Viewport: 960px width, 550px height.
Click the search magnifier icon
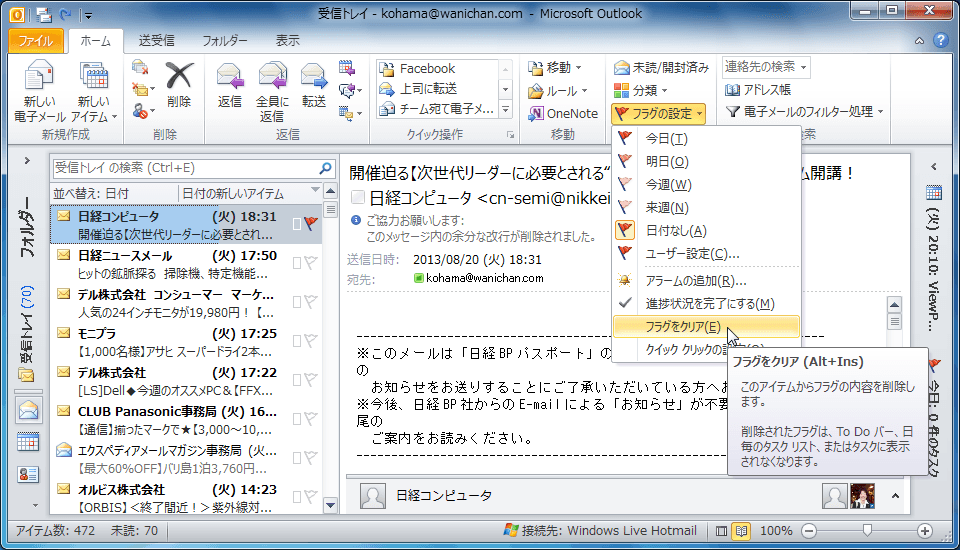326,168
